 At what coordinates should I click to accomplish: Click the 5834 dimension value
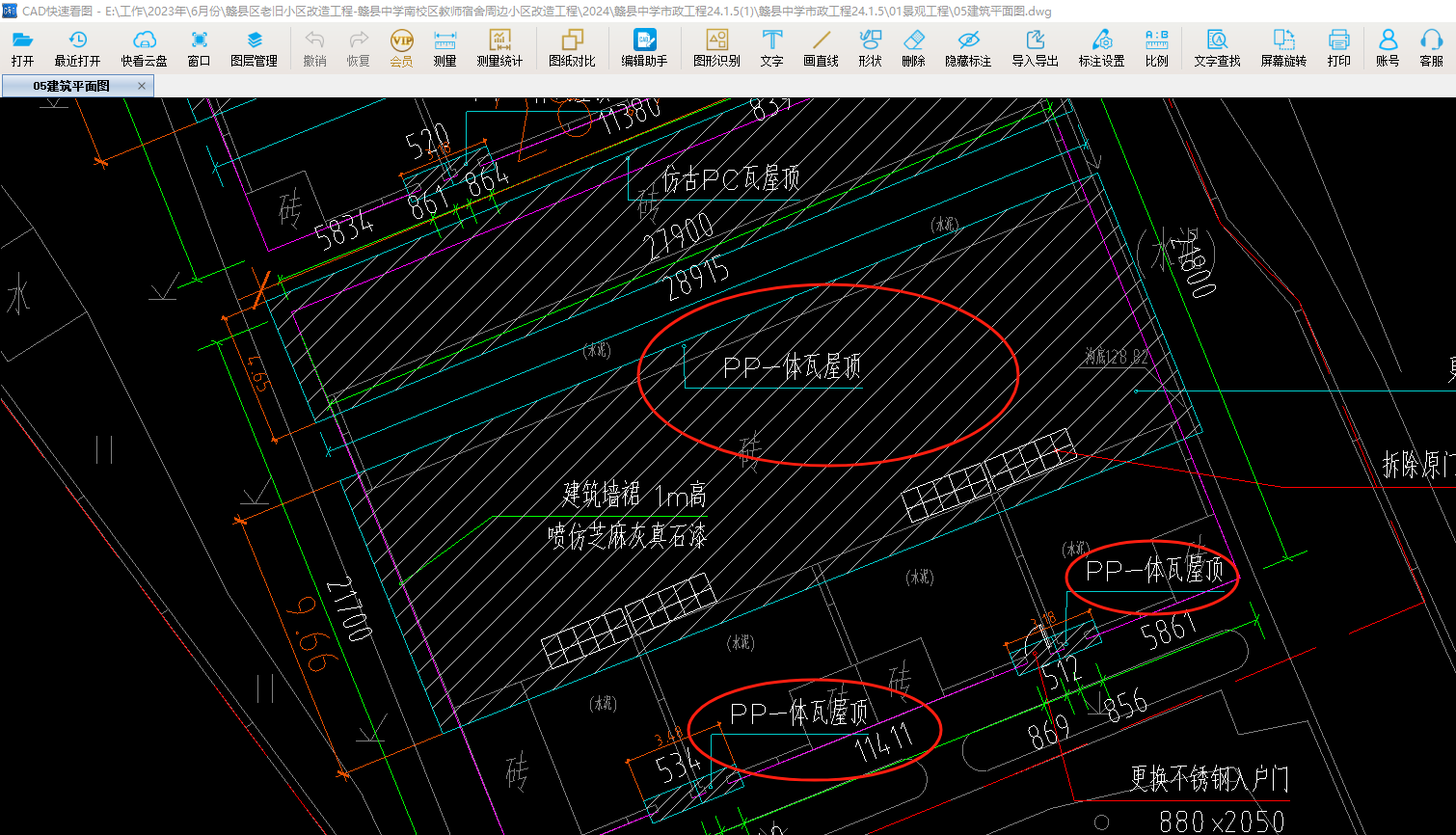pos(344,230)
